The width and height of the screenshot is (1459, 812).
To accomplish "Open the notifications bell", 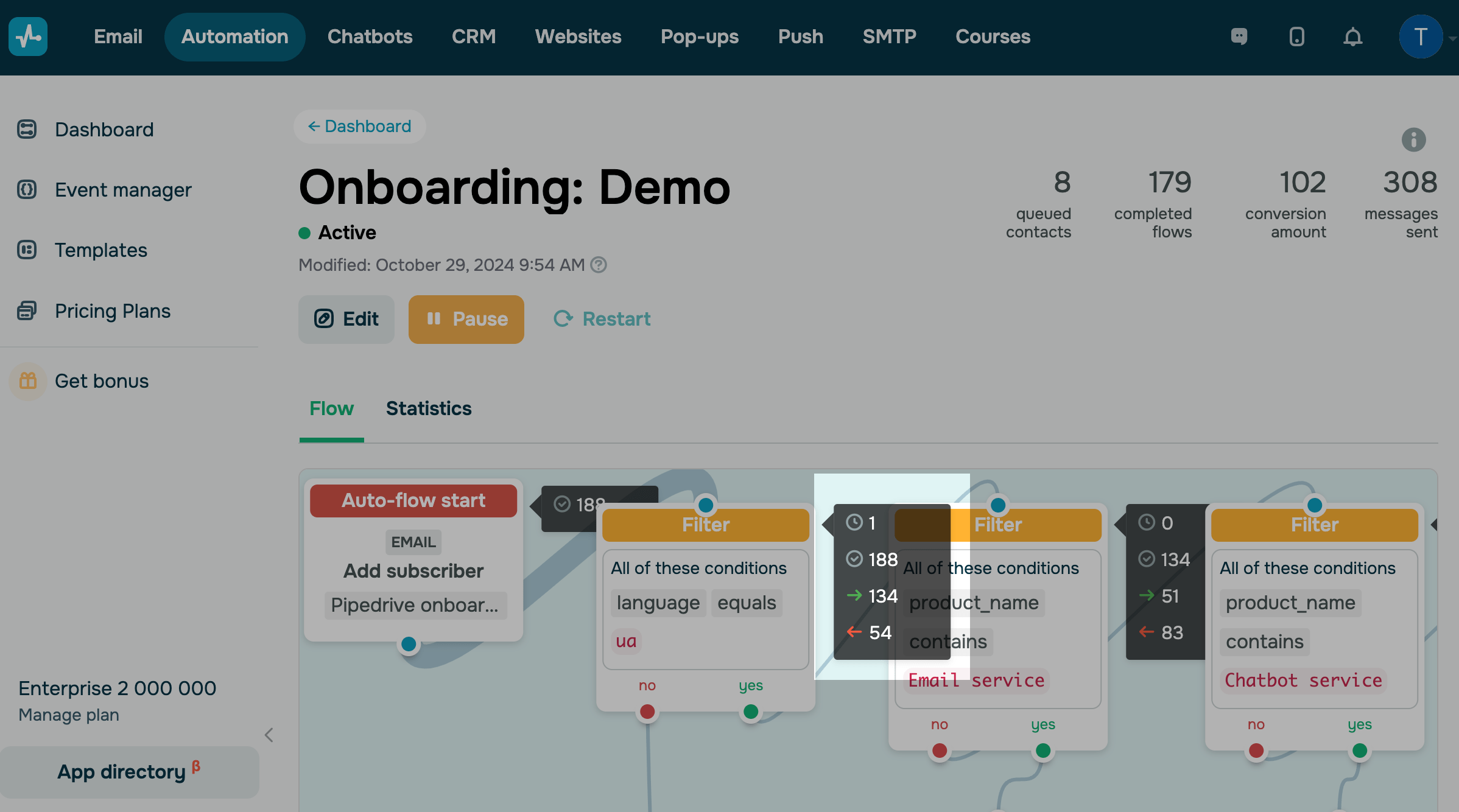I will point(1352,37).
